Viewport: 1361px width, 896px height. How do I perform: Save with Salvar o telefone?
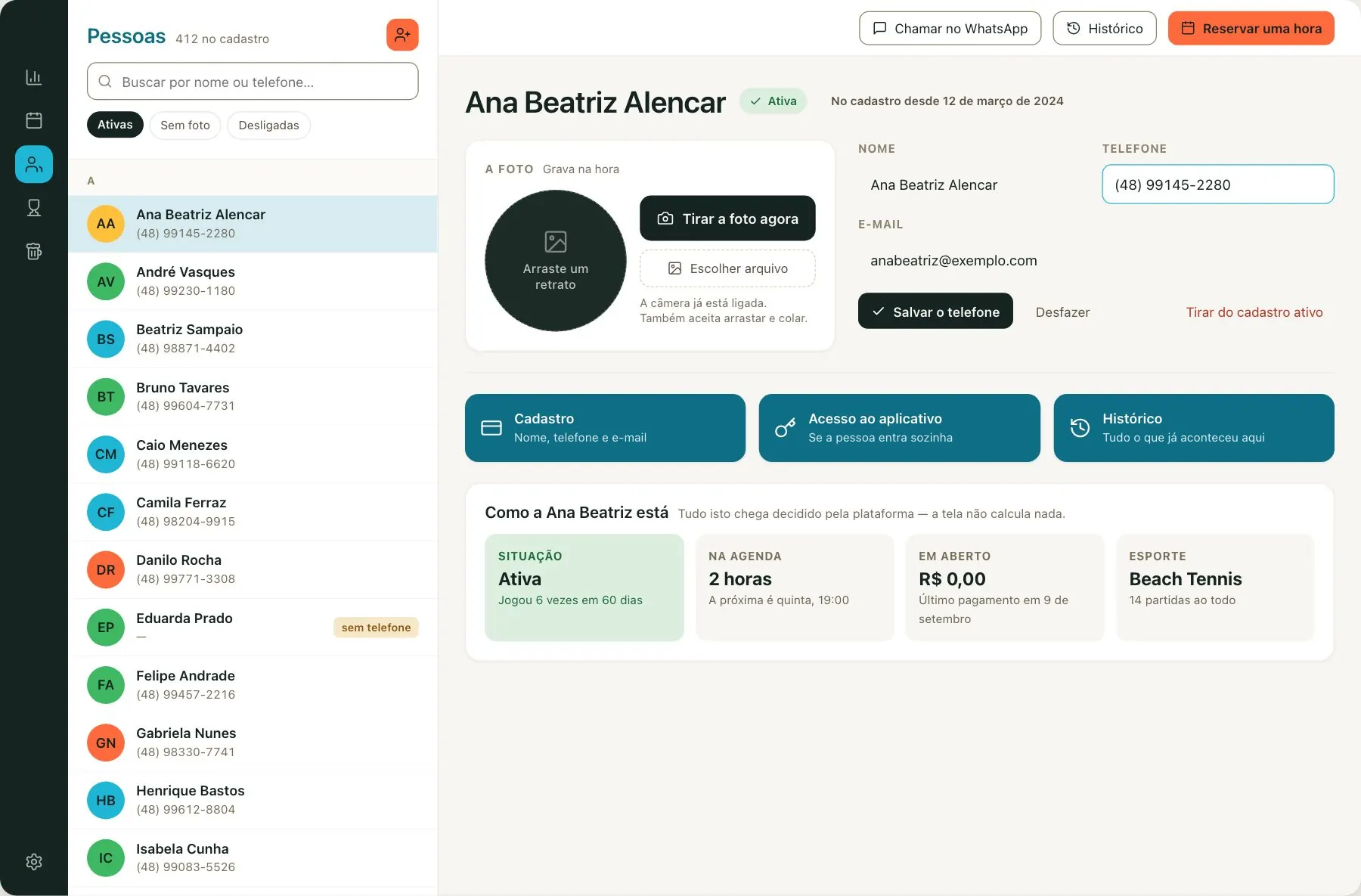point(935,312)
